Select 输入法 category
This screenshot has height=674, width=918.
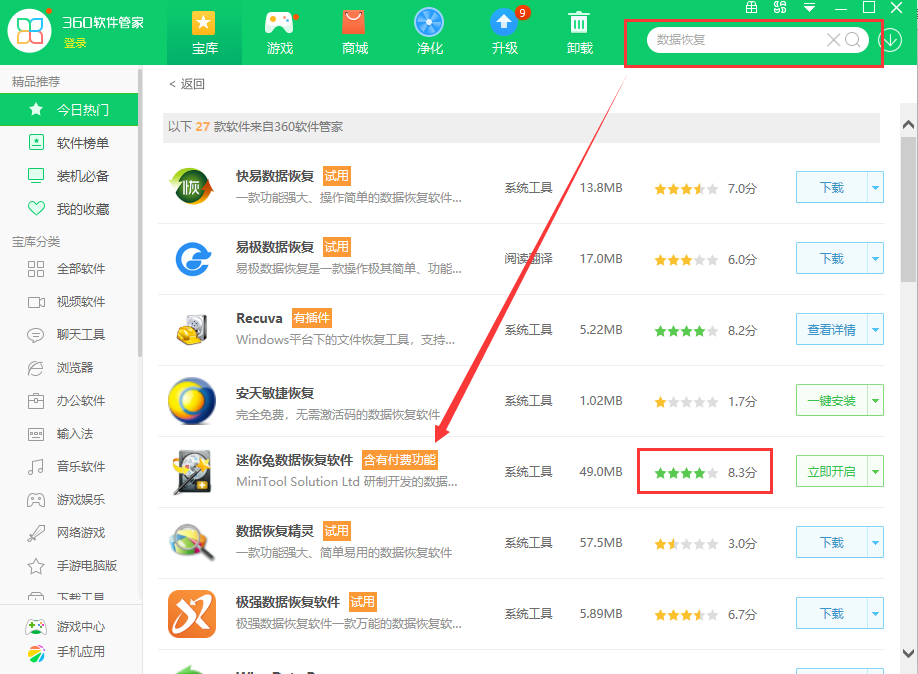69,433
